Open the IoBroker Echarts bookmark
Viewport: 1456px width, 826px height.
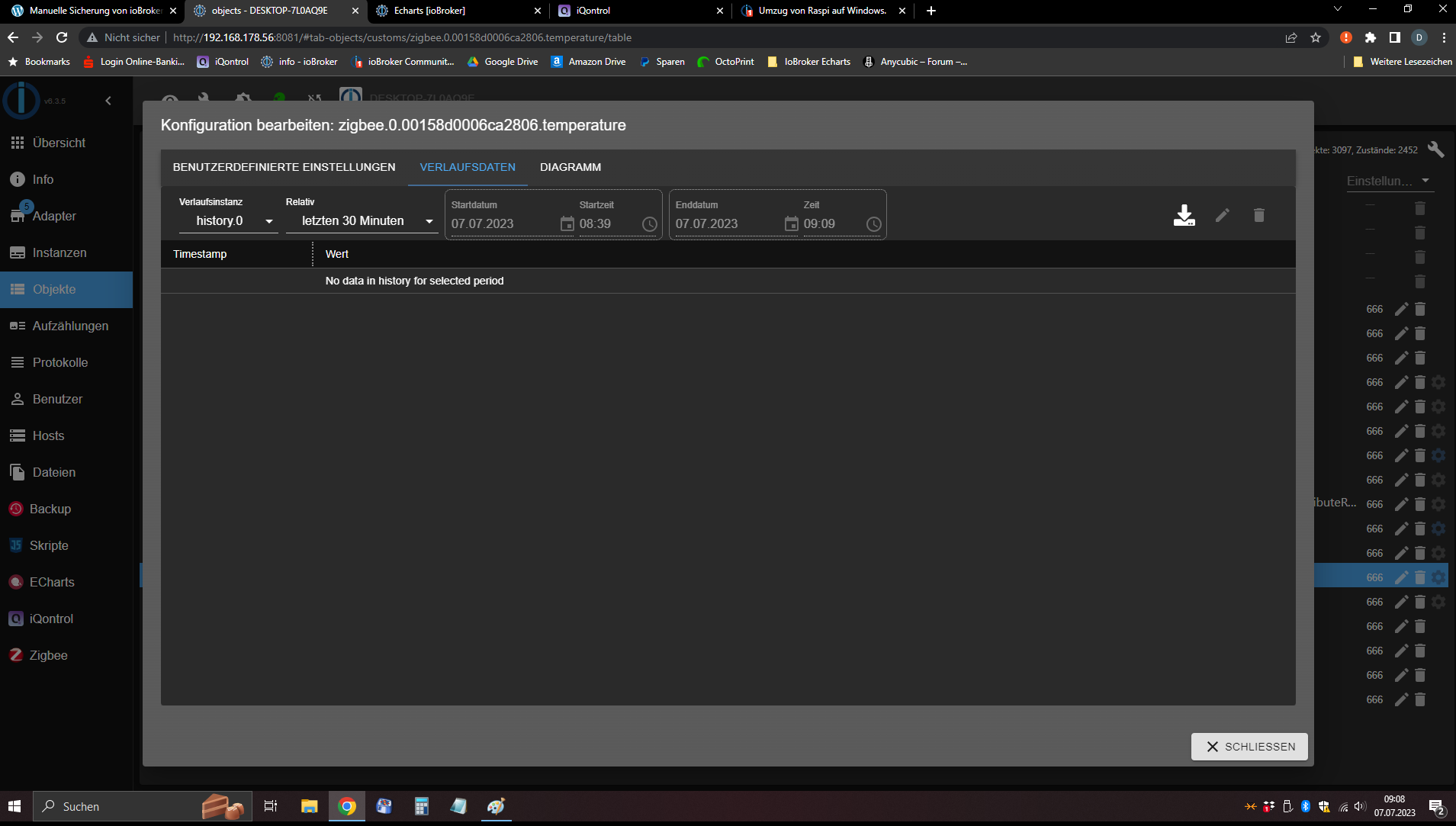[808, 62]
